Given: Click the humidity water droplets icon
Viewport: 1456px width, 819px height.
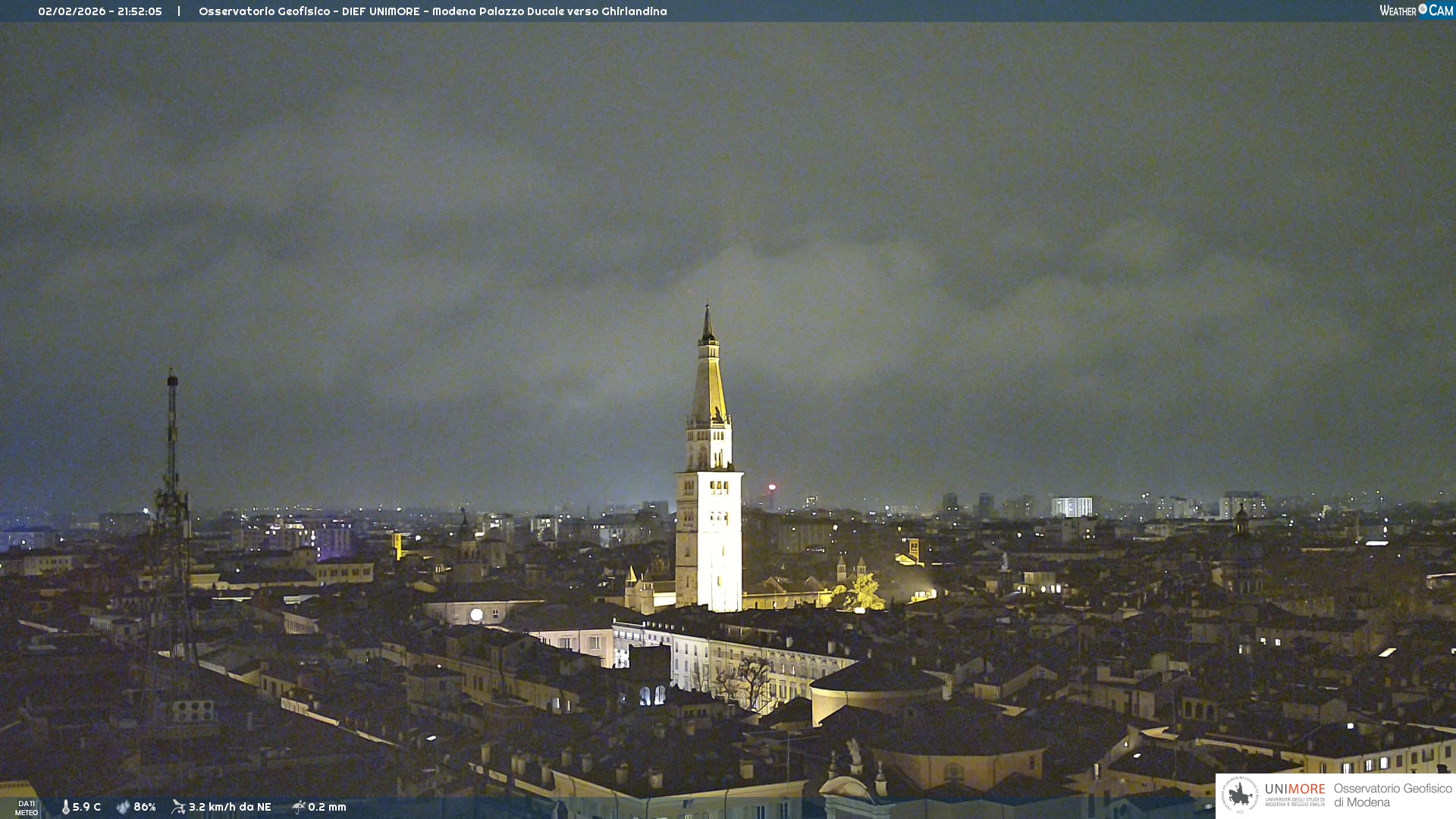Looking at the screenshot, I should pos(123,807).
